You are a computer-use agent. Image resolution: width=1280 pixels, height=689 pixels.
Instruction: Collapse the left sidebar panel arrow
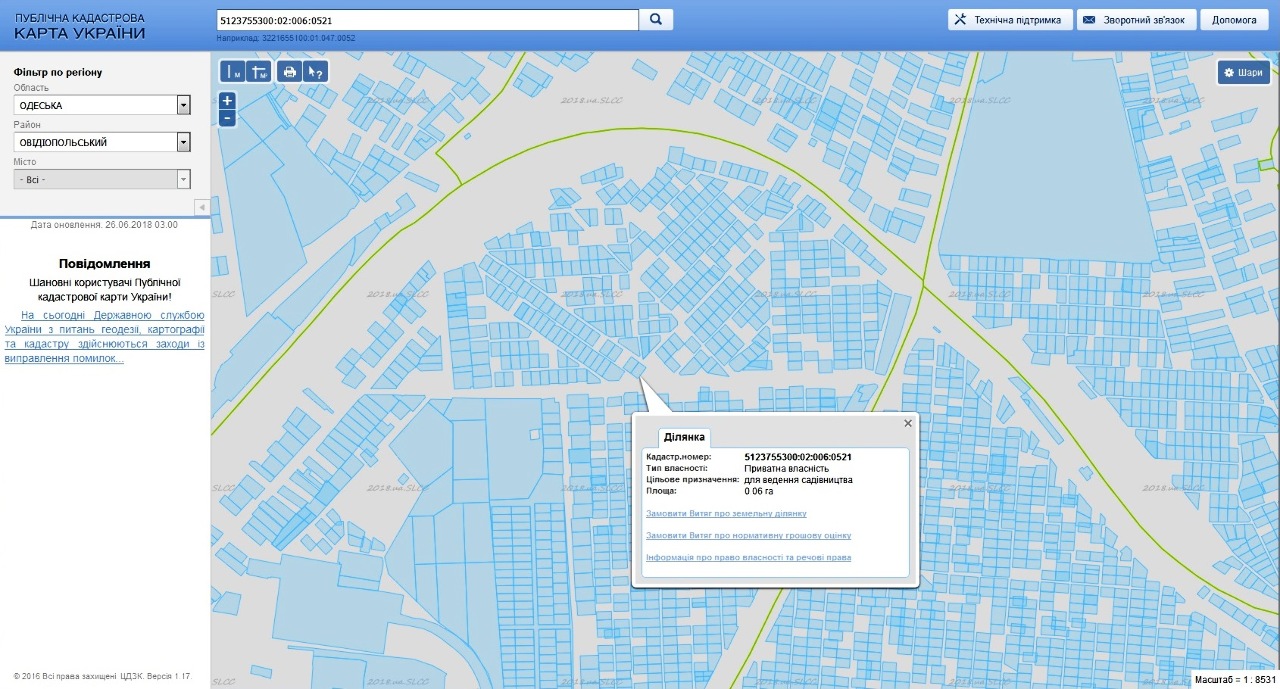click(x=201, y=207)
